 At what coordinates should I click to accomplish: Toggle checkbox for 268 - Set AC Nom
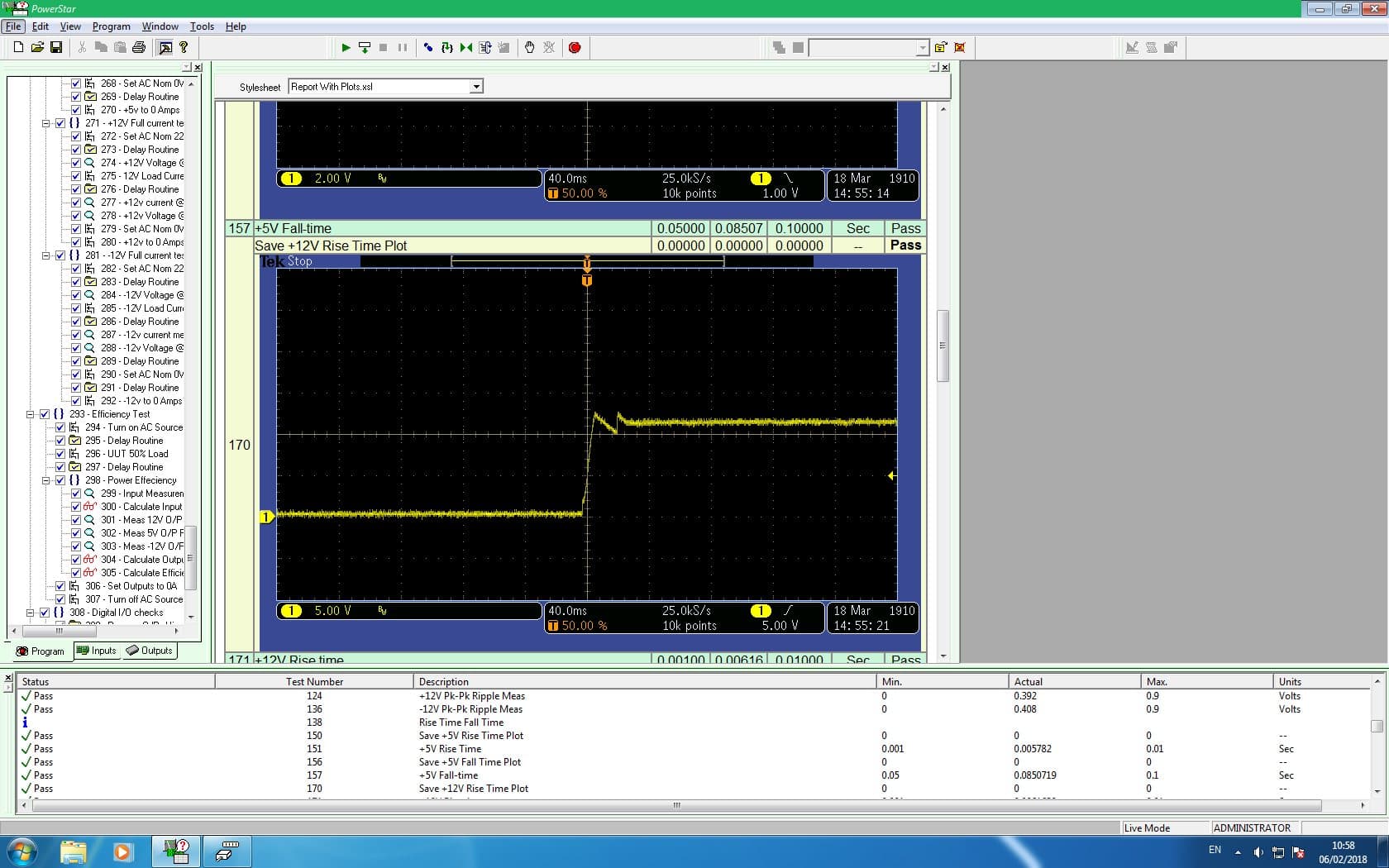pos(76,83)
